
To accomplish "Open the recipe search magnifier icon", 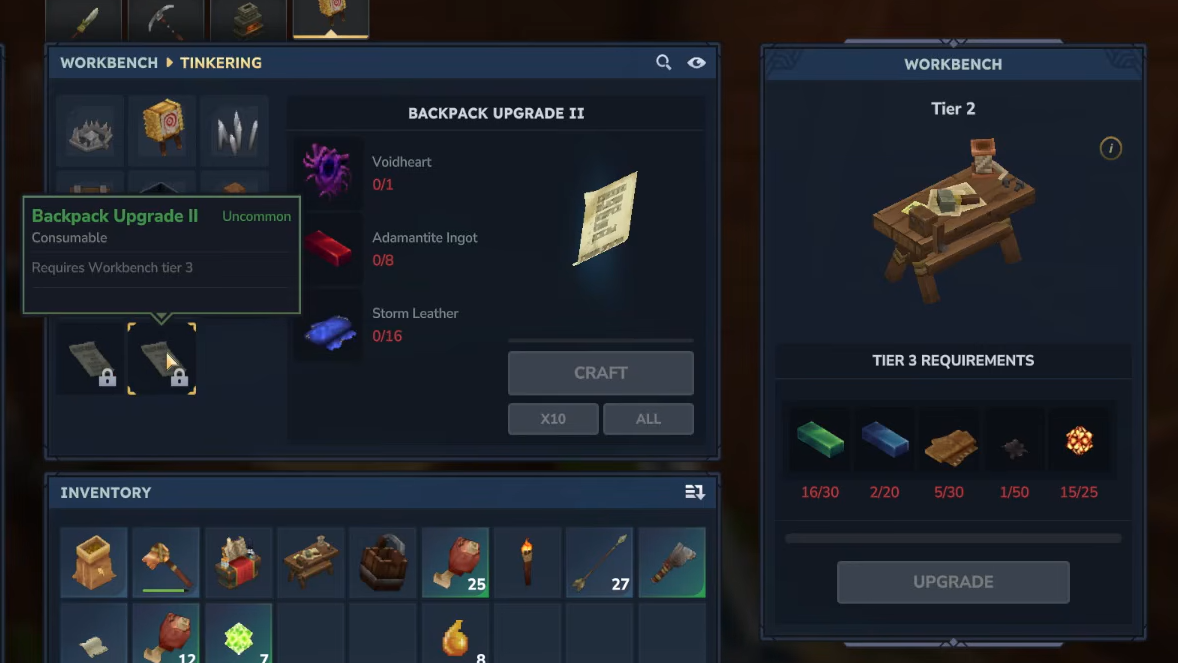I will (663, 62).
